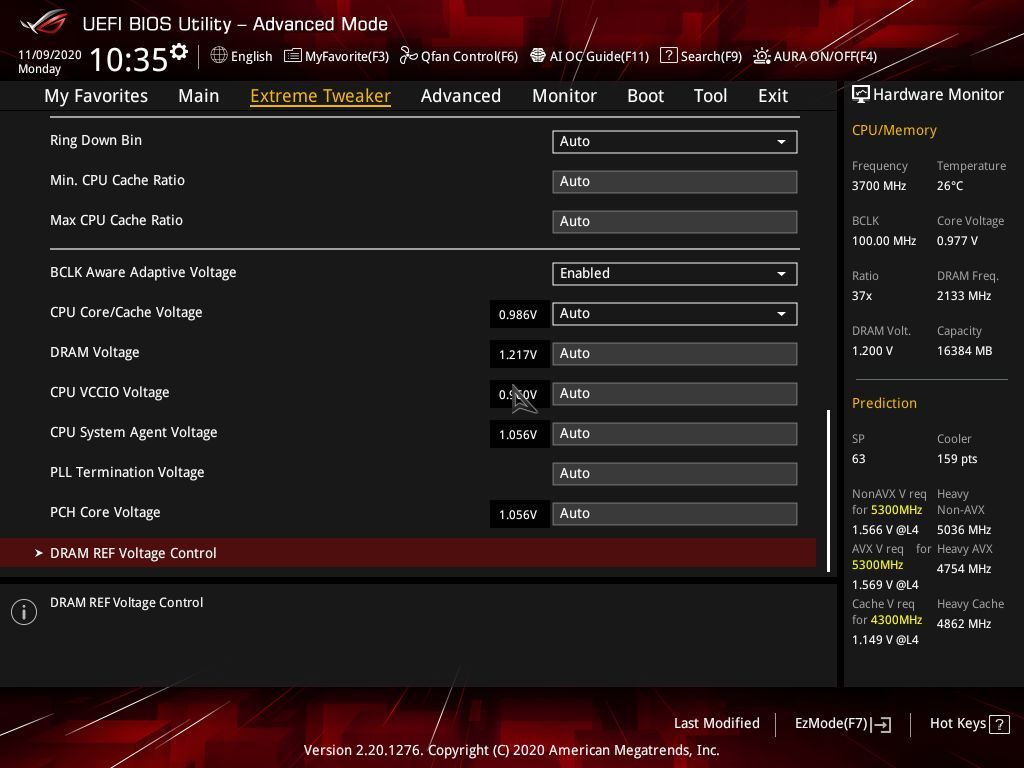Viewport: 1024px width, 768px height.
Task: Click the 10:35 clock display
Action: coord(129,59)
